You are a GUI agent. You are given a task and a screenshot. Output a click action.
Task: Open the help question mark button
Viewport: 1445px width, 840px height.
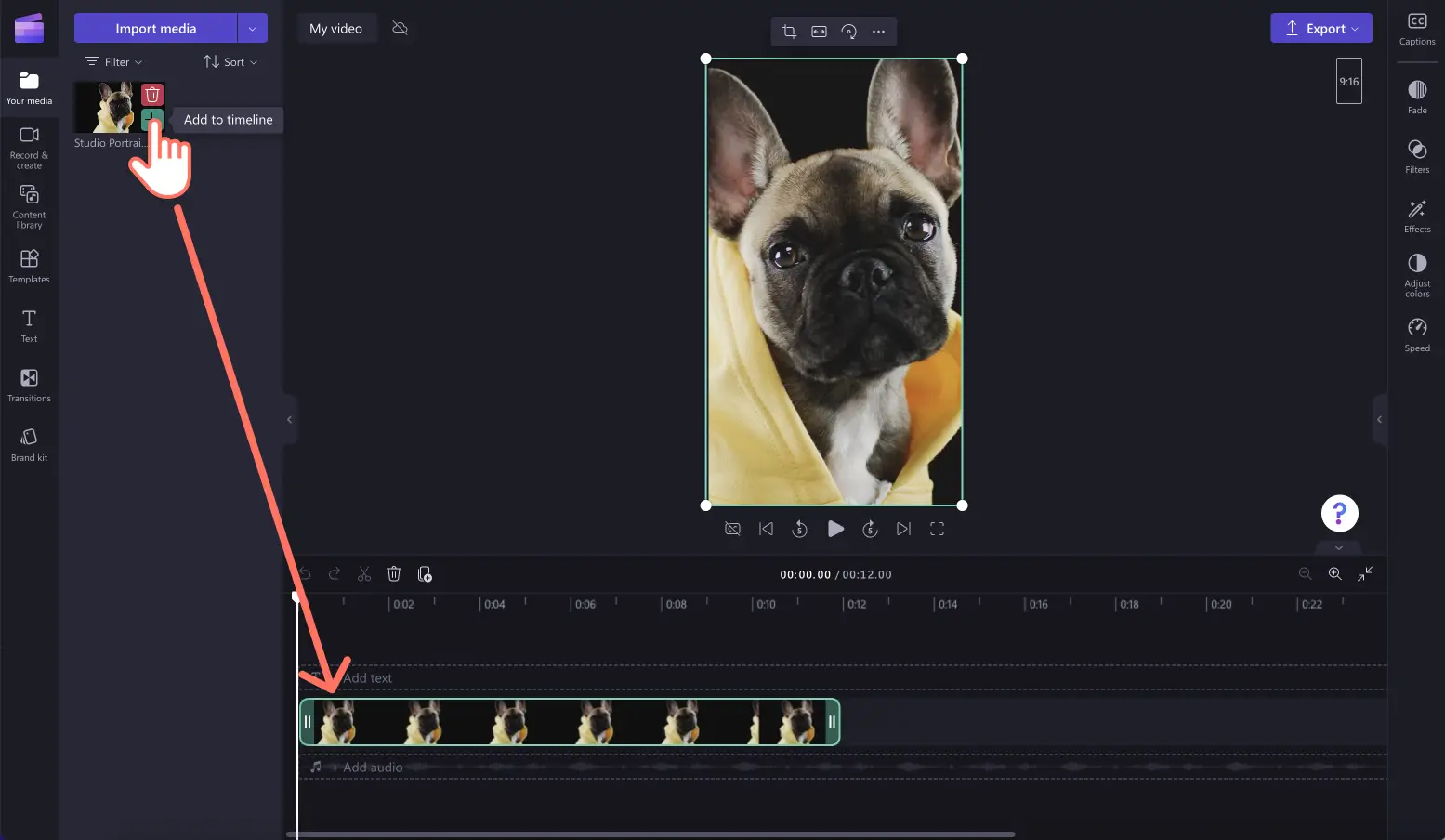[x=1339, y=513]
